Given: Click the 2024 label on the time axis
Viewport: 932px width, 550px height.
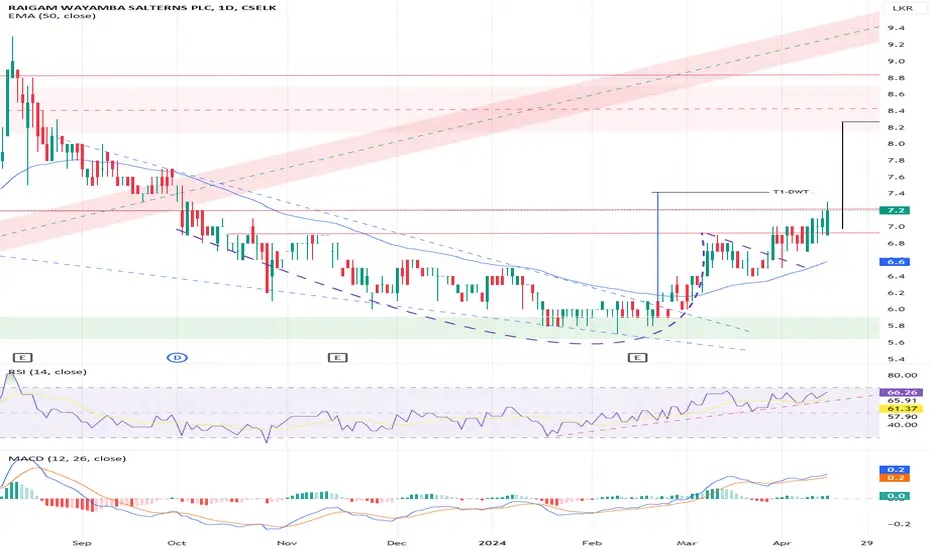Looking at the screenshot, I should [x=492, y=543].
